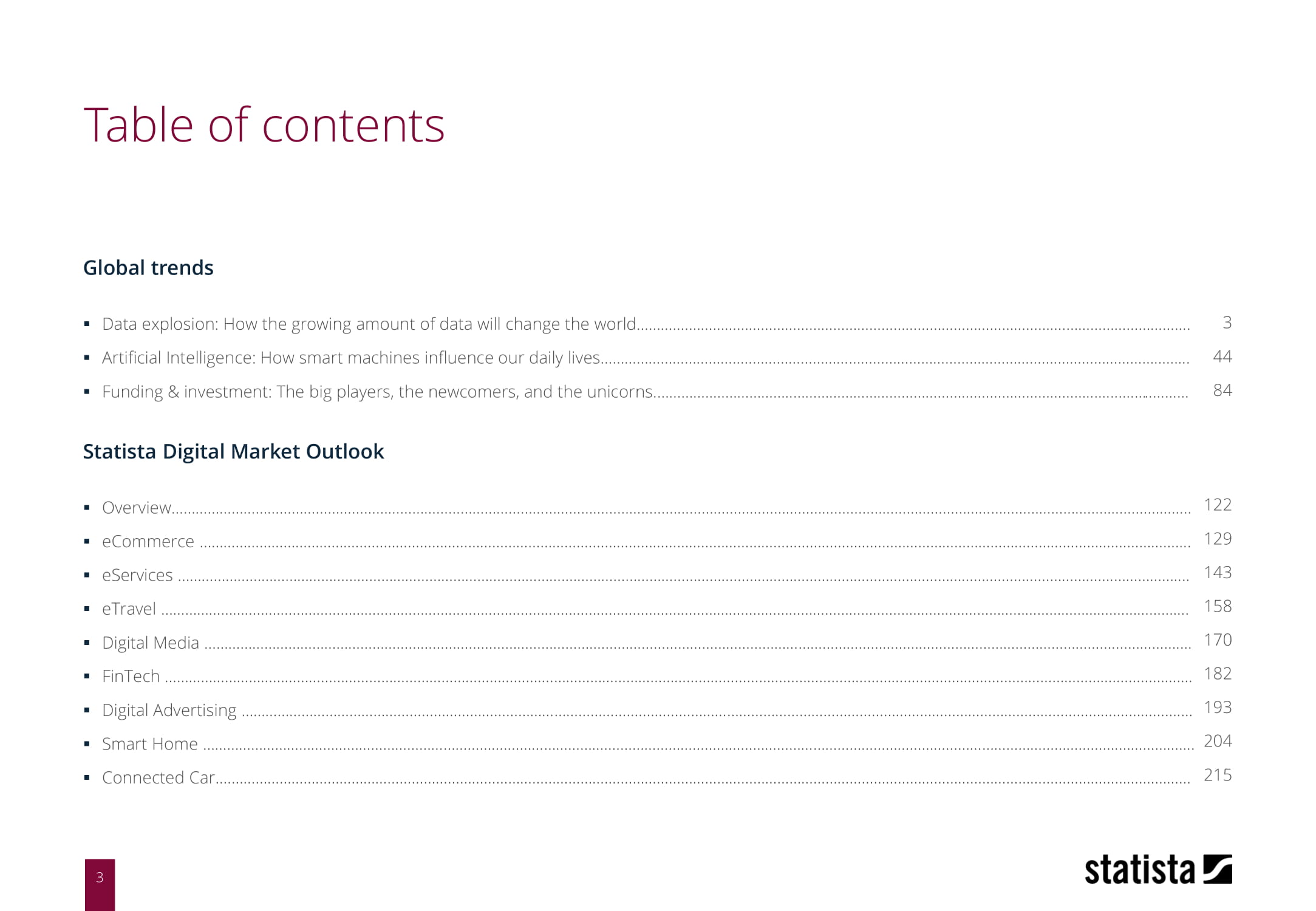Open the eCommerce section entry

148,541
